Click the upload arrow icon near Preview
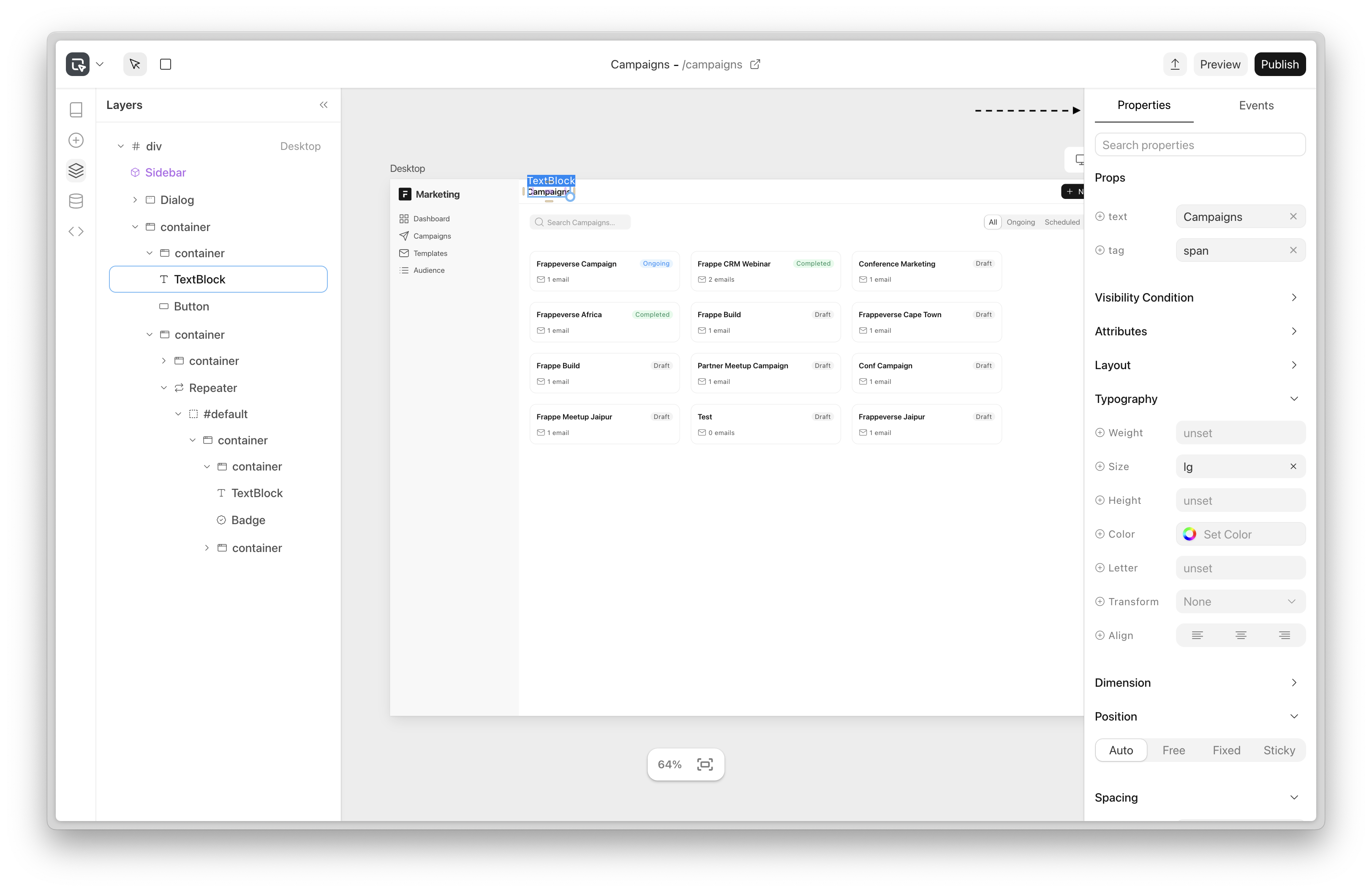Screen dimensions: 1372x892 [x=1175, y=64]
